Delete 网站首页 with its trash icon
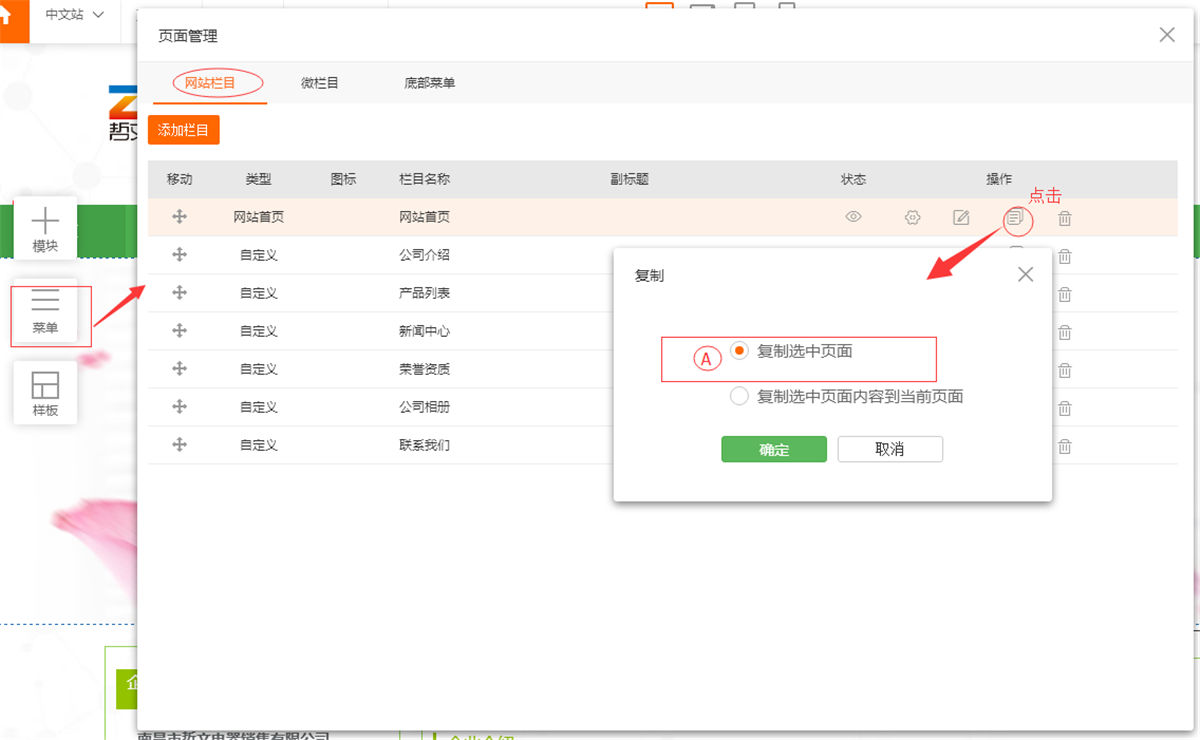Screen dimensions: 1200x740 pos(1065,218)
